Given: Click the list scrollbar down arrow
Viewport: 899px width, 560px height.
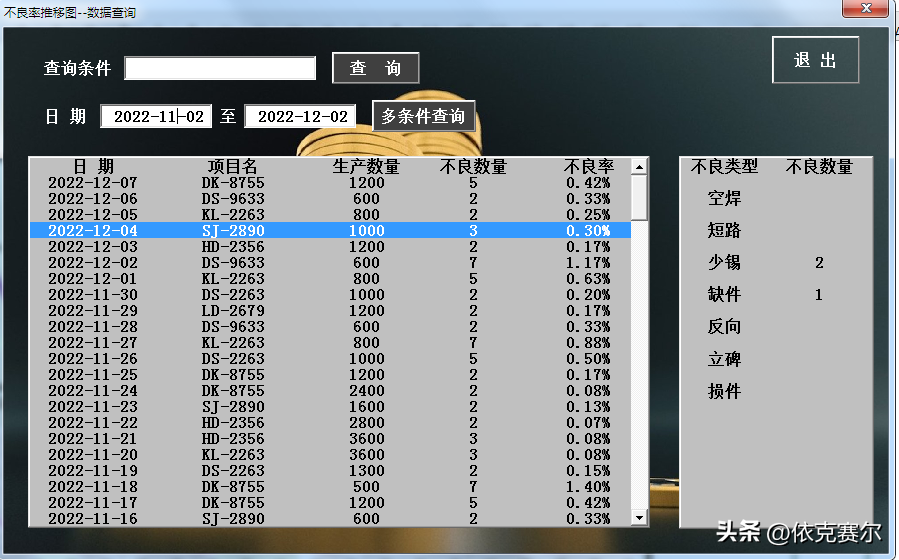Looking at the screenshot, I should click(639, 518).
